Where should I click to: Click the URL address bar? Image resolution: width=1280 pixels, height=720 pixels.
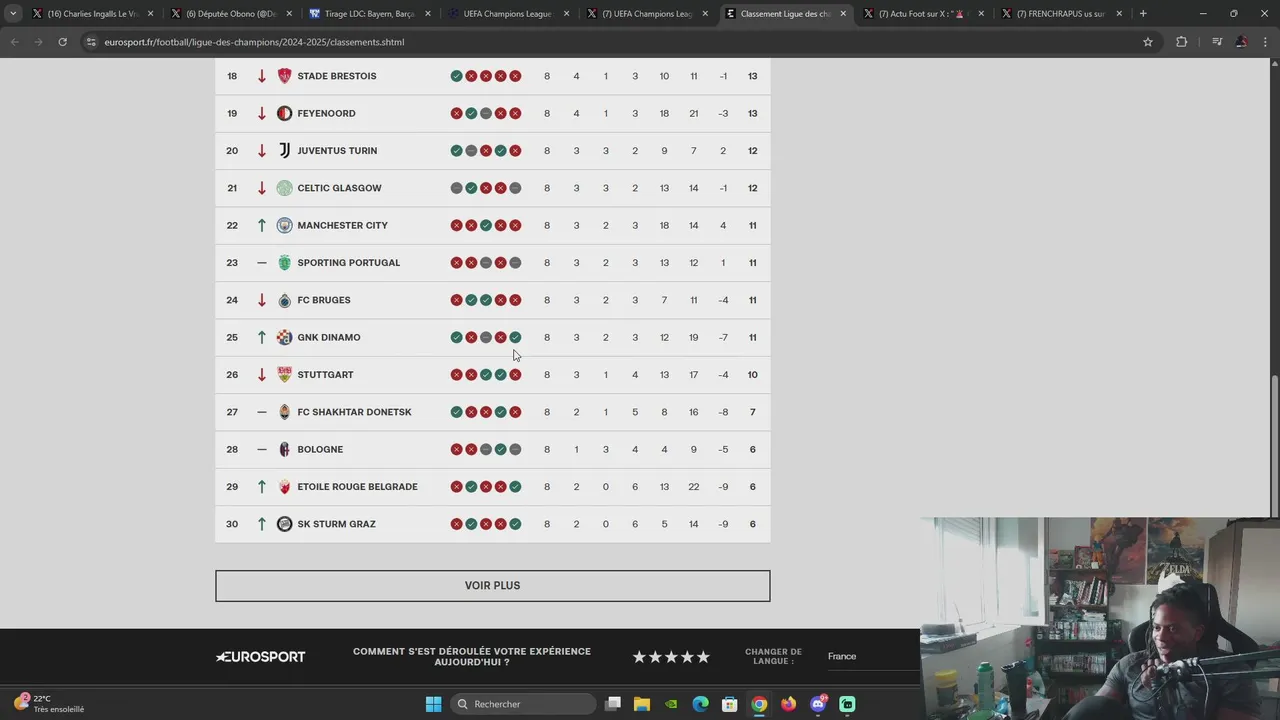tap(610, 42)
